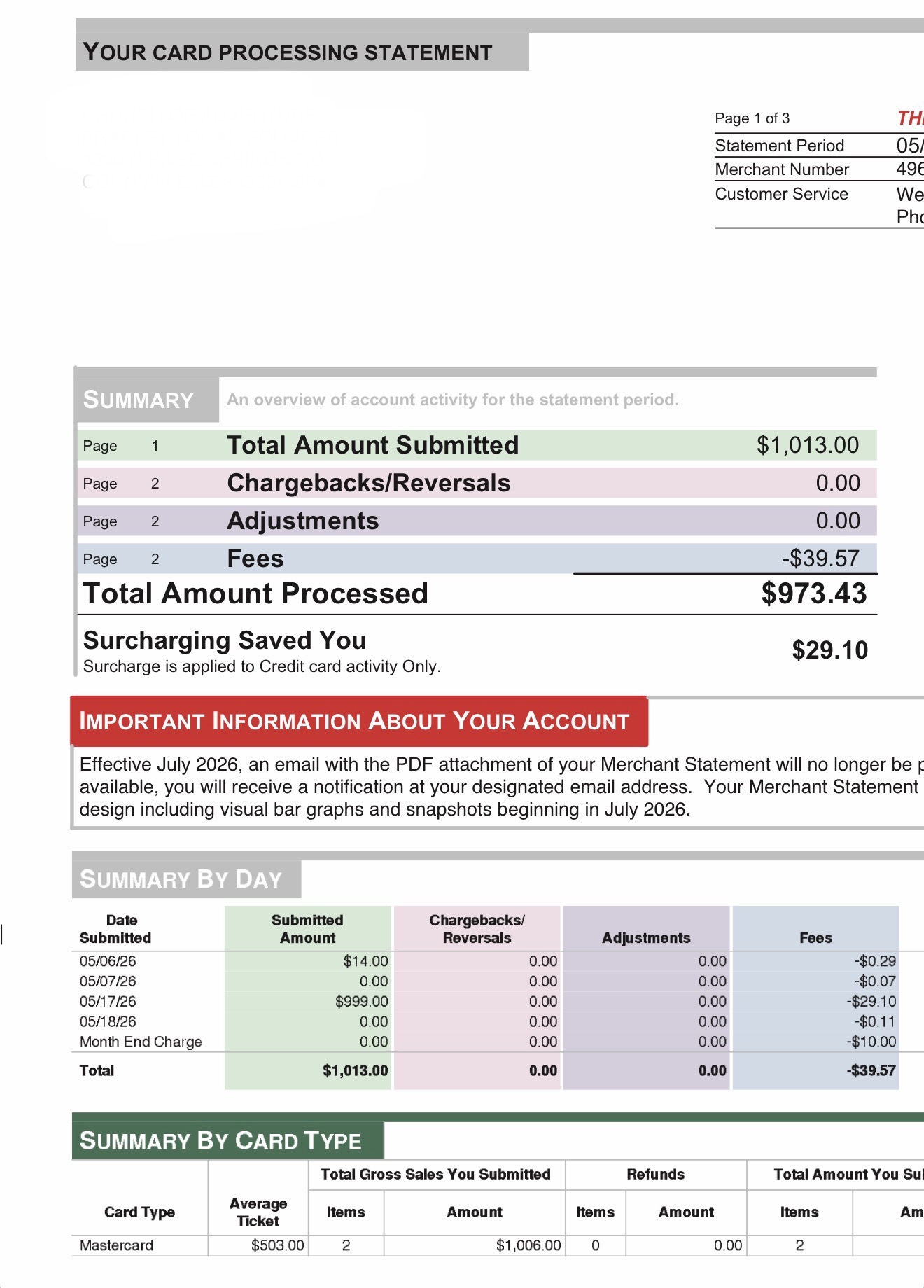Click the bold "Fees" summary row label
This screenshot has height=1288, width=924.
pyautogui.click(x=255, y=559)
